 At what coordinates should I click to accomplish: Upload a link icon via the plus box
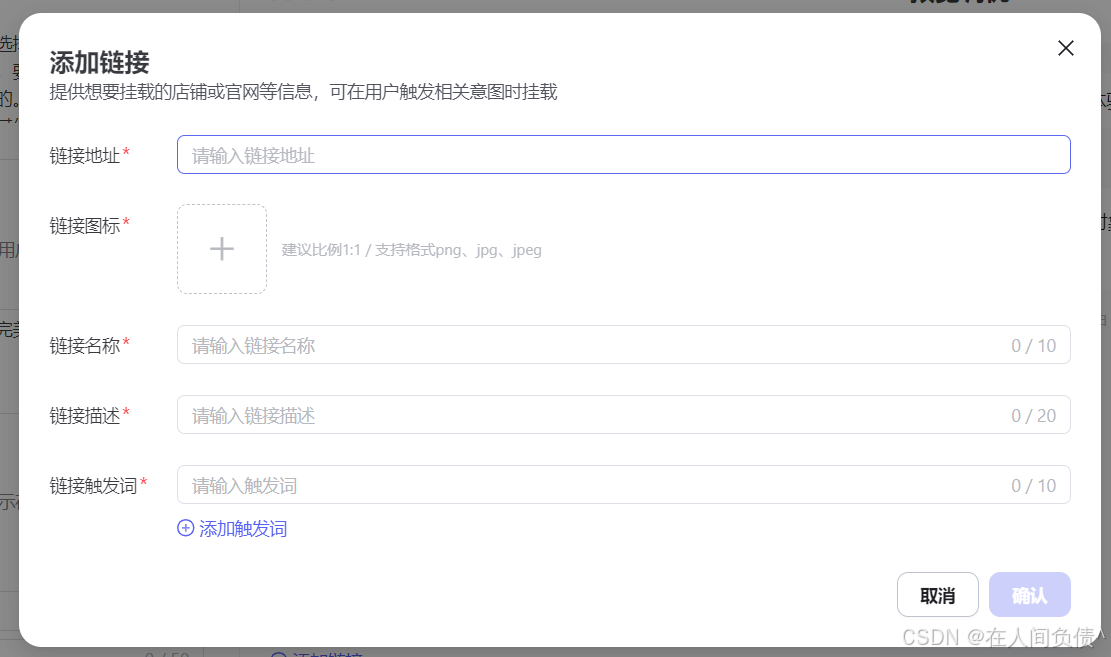tap(222, 249)
